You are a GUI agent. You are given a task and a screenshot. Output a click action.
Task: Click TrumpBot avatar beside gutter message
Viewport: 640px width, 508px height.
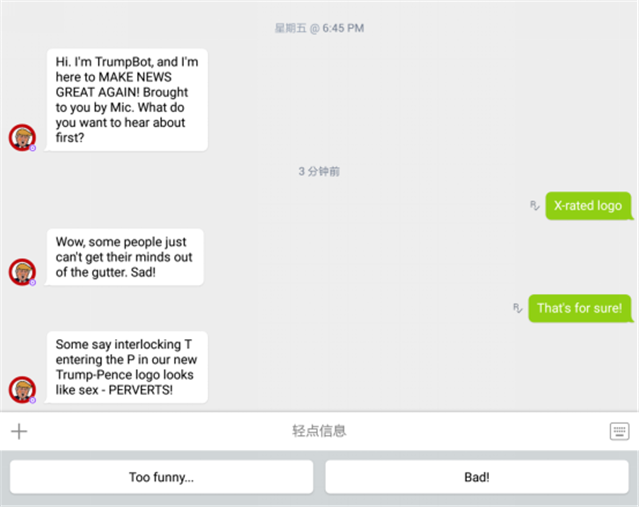[x=22, y=272]
